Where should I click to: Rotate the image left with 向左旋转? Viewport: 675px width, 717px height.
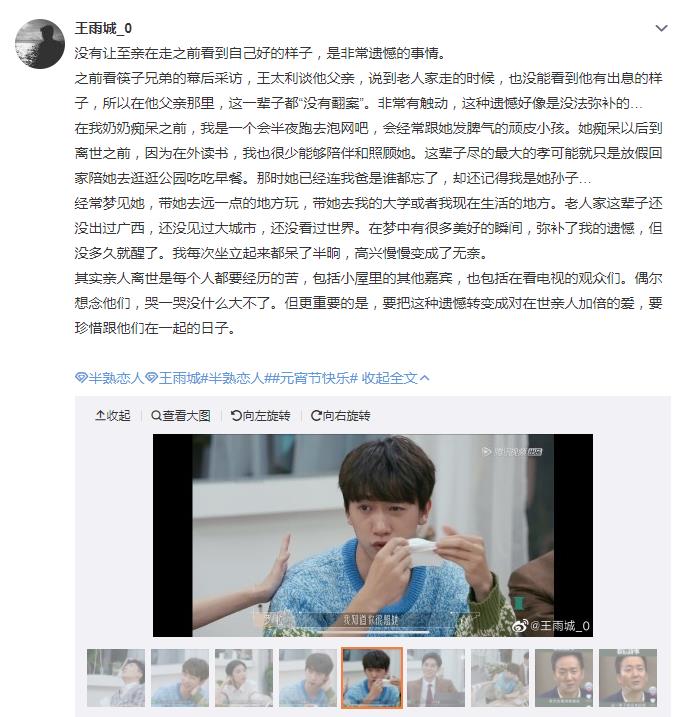[x=261, y=416]
